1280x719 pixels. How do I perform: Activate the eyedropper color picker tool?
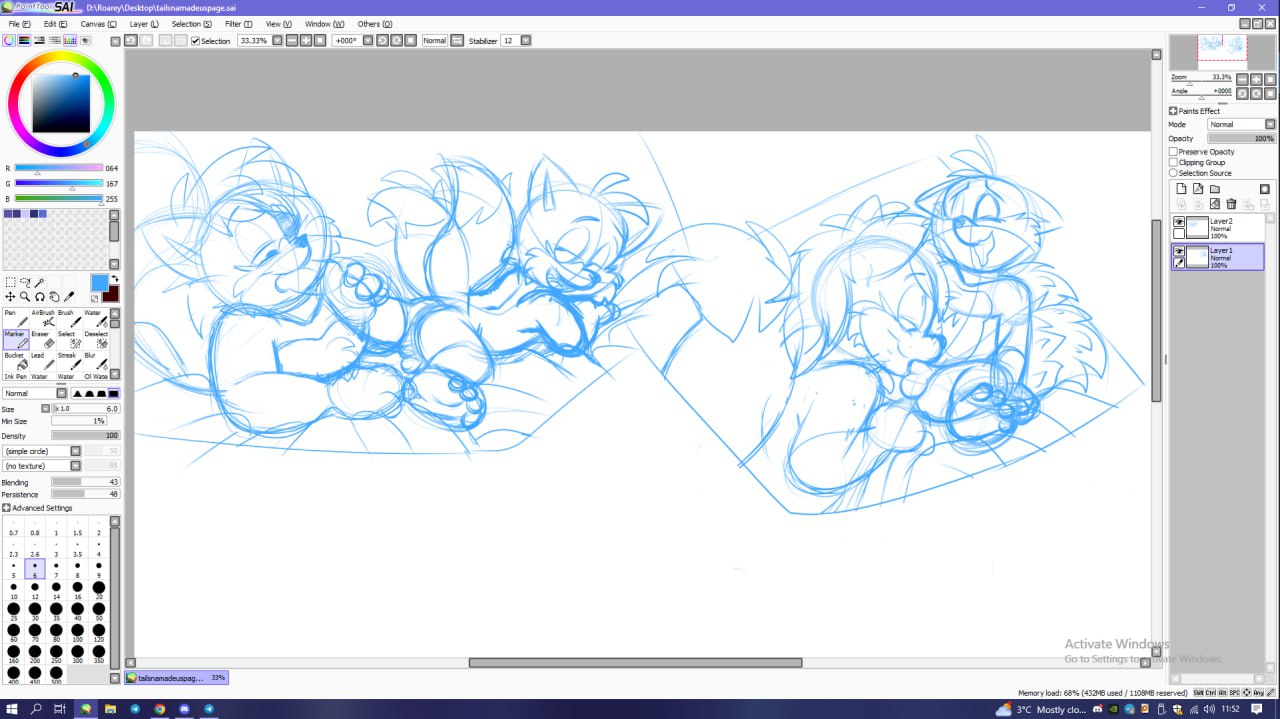pyautogui.click(x=69, y=297)
